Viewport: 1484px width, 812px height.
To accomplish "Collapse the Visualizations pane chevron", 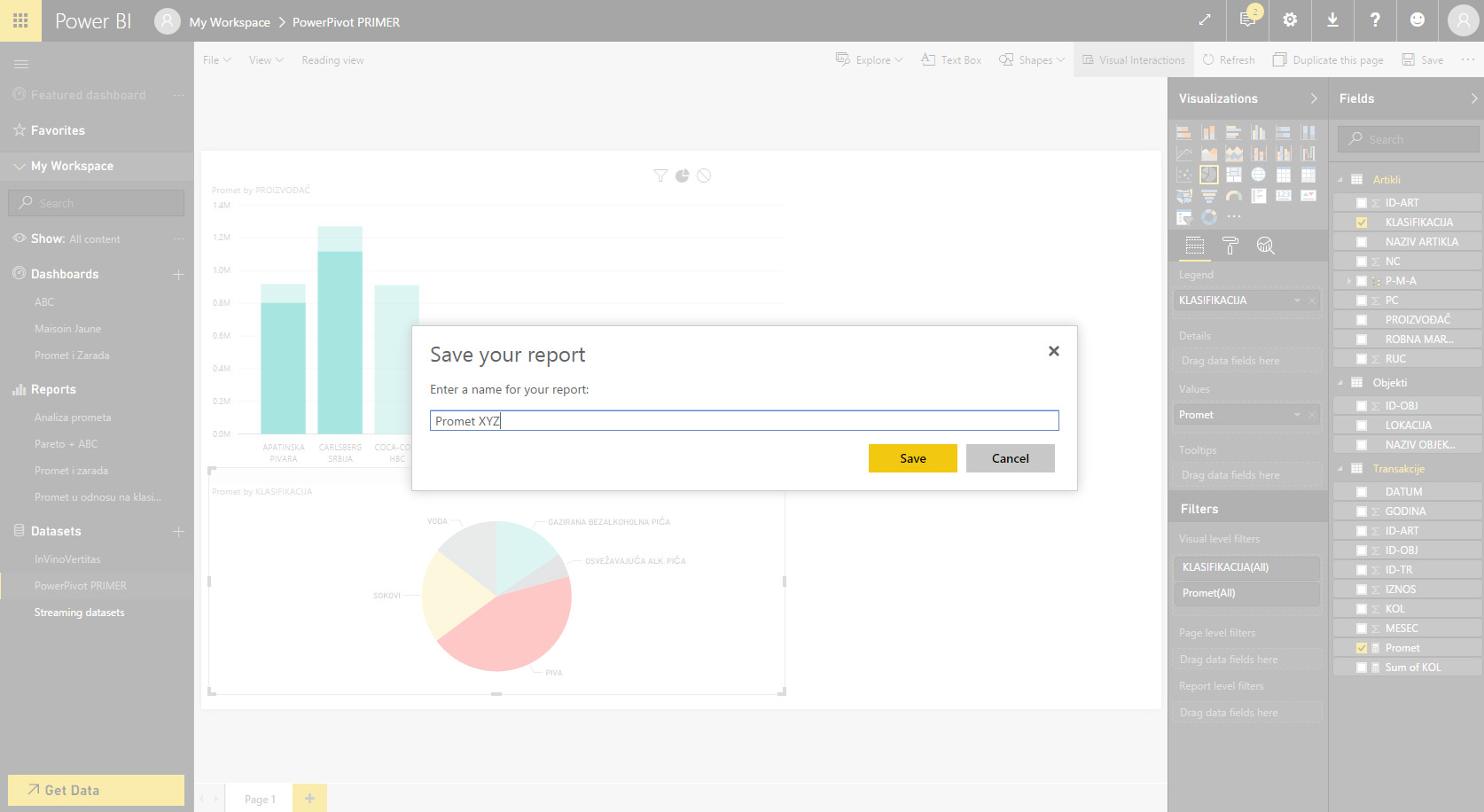I will [x=1314, y=98].
